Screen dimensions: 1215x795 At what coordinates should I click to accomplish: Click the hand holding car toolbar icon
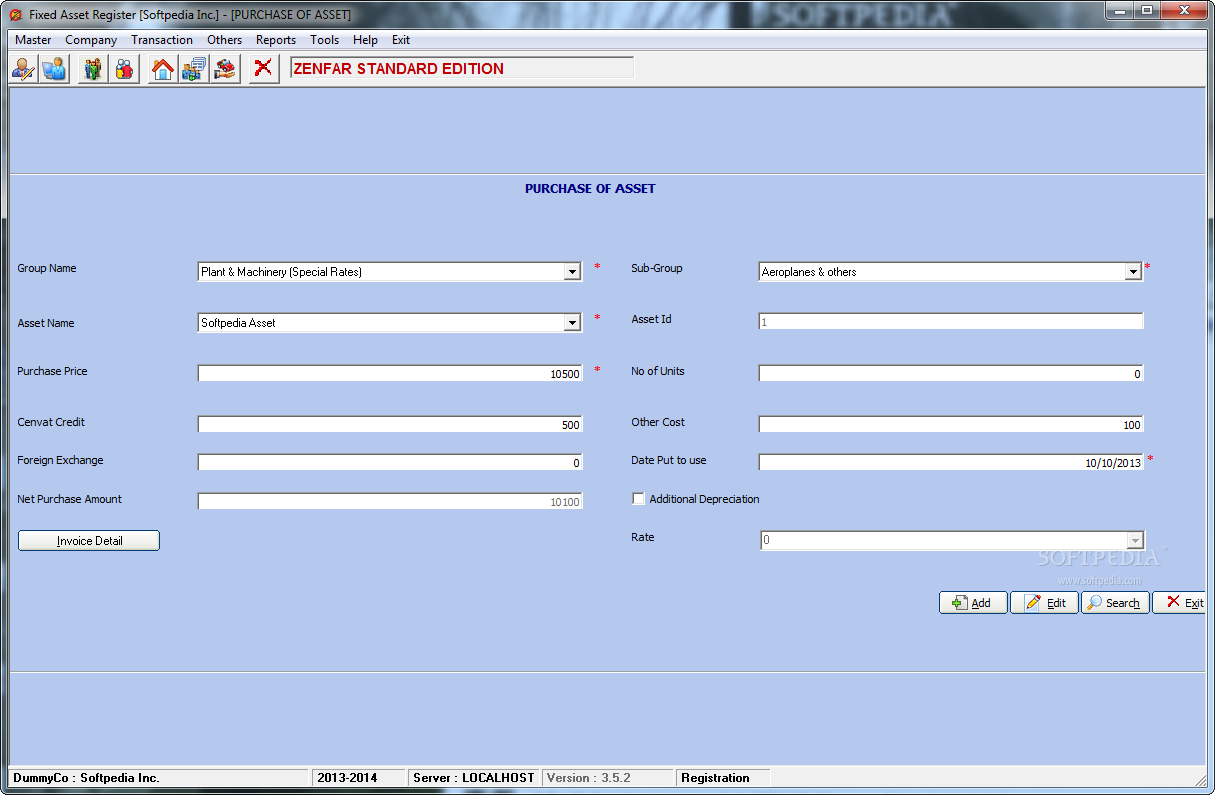(225, 69)
